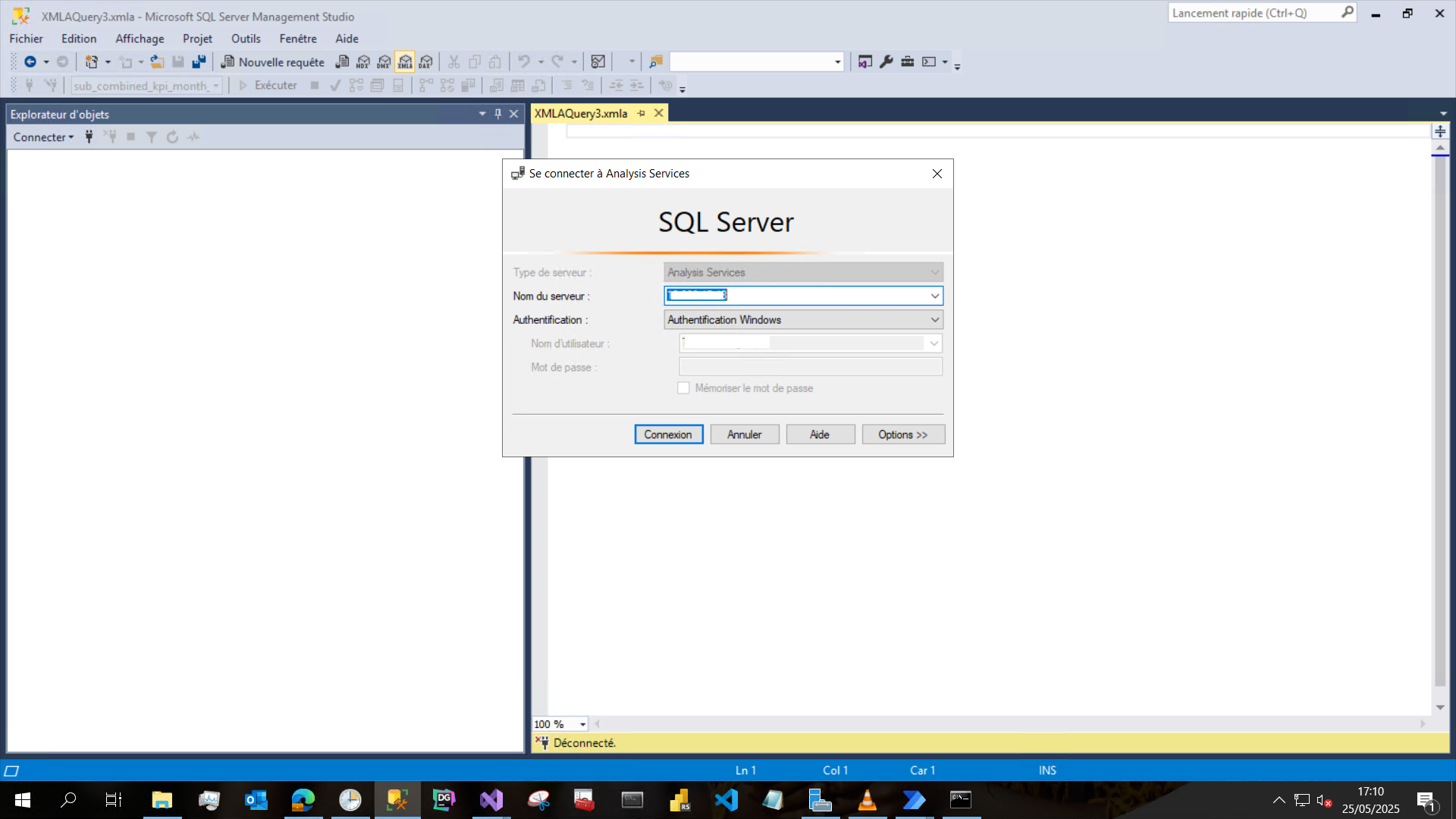Click the editor vertical scrollbar down arrow

click(1440, 708)
